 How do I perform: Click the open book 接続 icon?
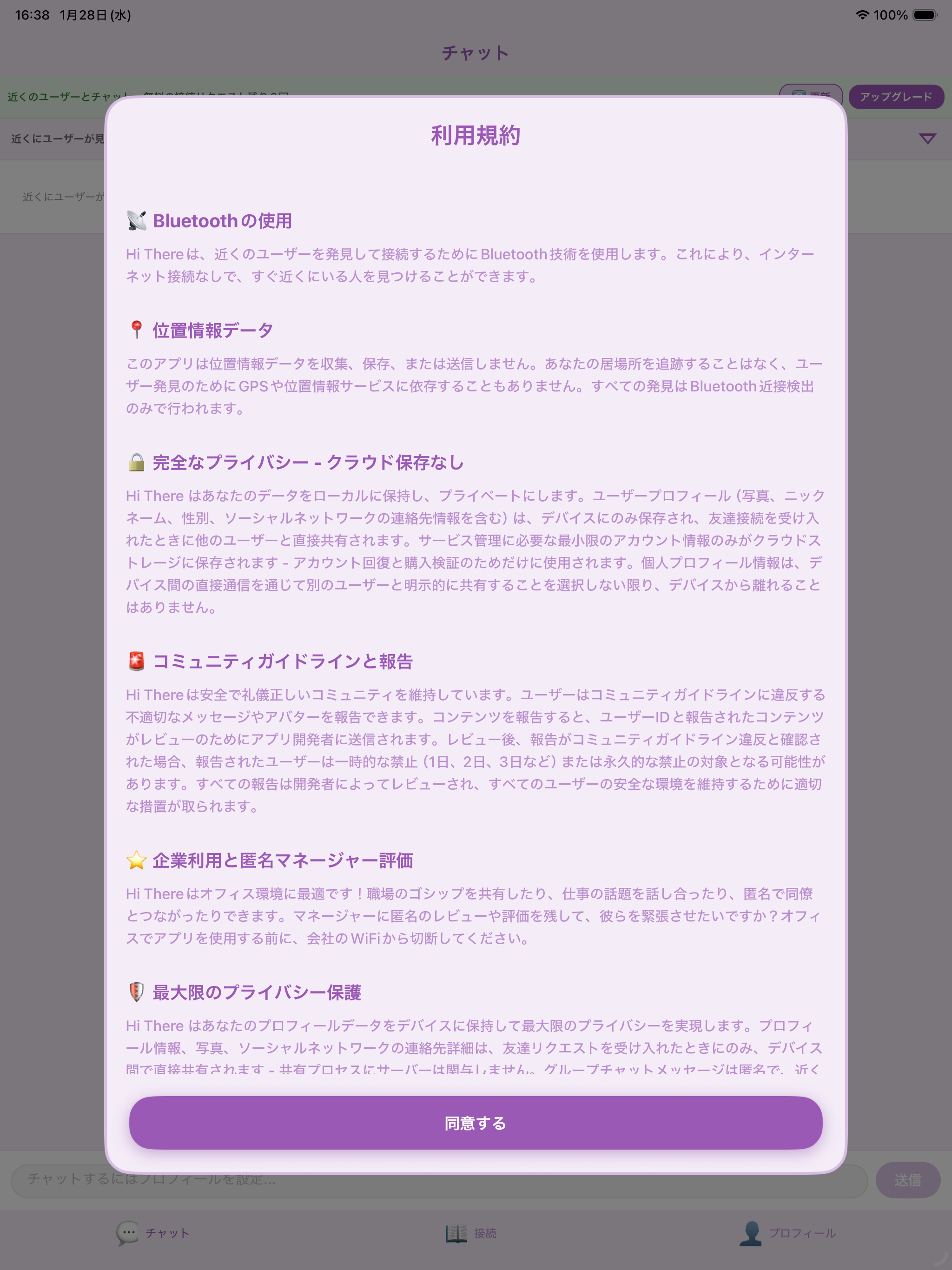click(456, 1233)
